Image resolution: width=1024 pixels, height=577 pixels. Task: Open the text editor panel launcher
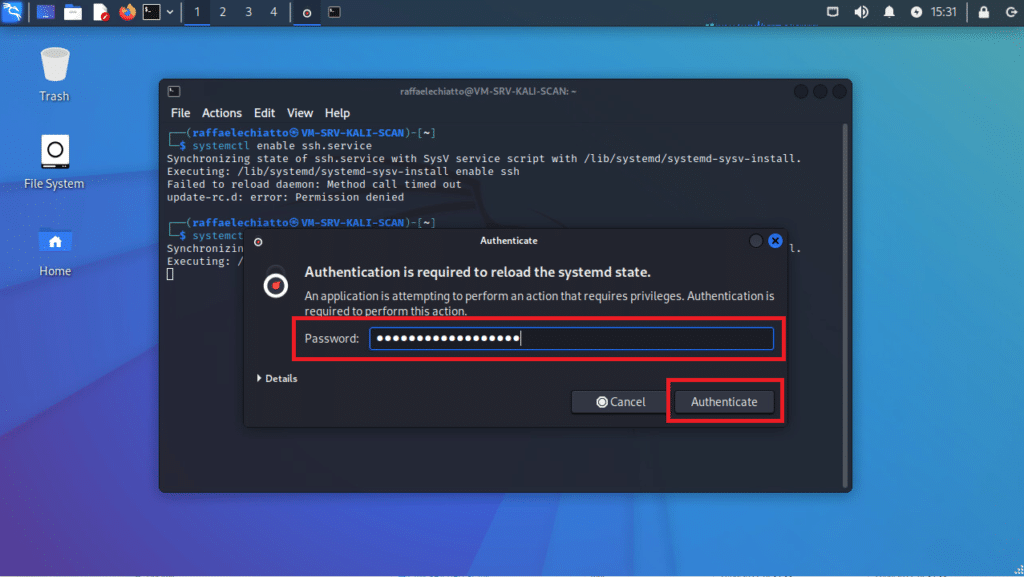coord(100,12)
